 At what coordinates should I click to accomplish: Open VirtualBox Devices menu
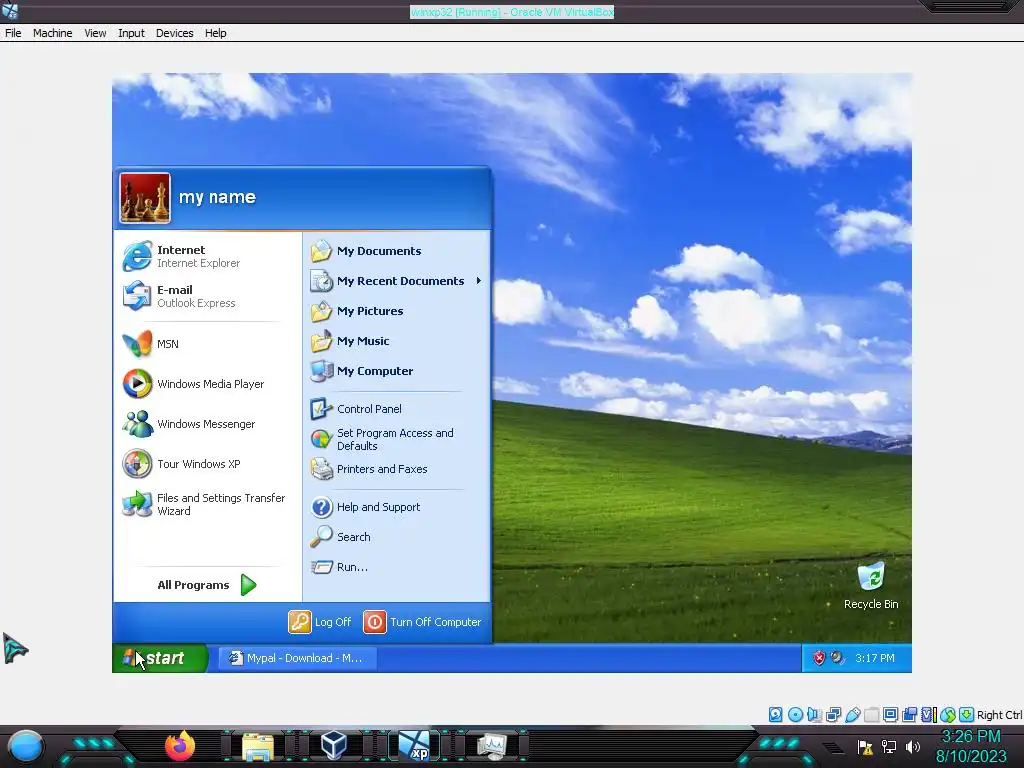coord(174,33)
